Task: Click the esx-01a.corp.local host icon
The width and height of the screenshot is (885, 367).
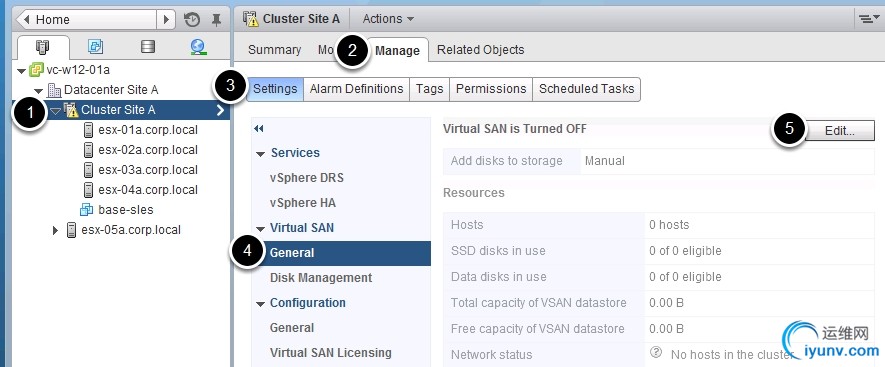Action: pos(88,130)
